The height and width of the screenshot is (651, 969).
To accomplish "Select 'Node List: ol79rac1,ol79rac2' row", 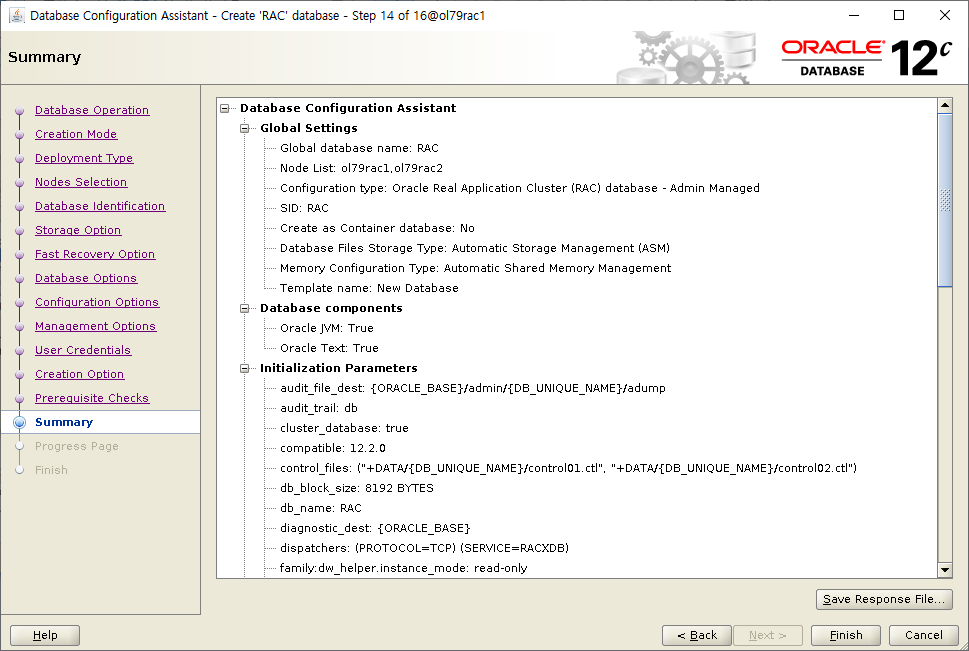I will pyautogui.click(x=362, y=168).
